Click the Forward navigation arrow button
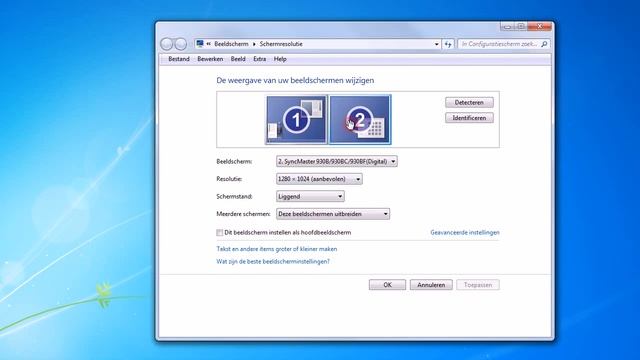Screen dimensions: 640x360 pyautogui.click(x=180, y=44)
